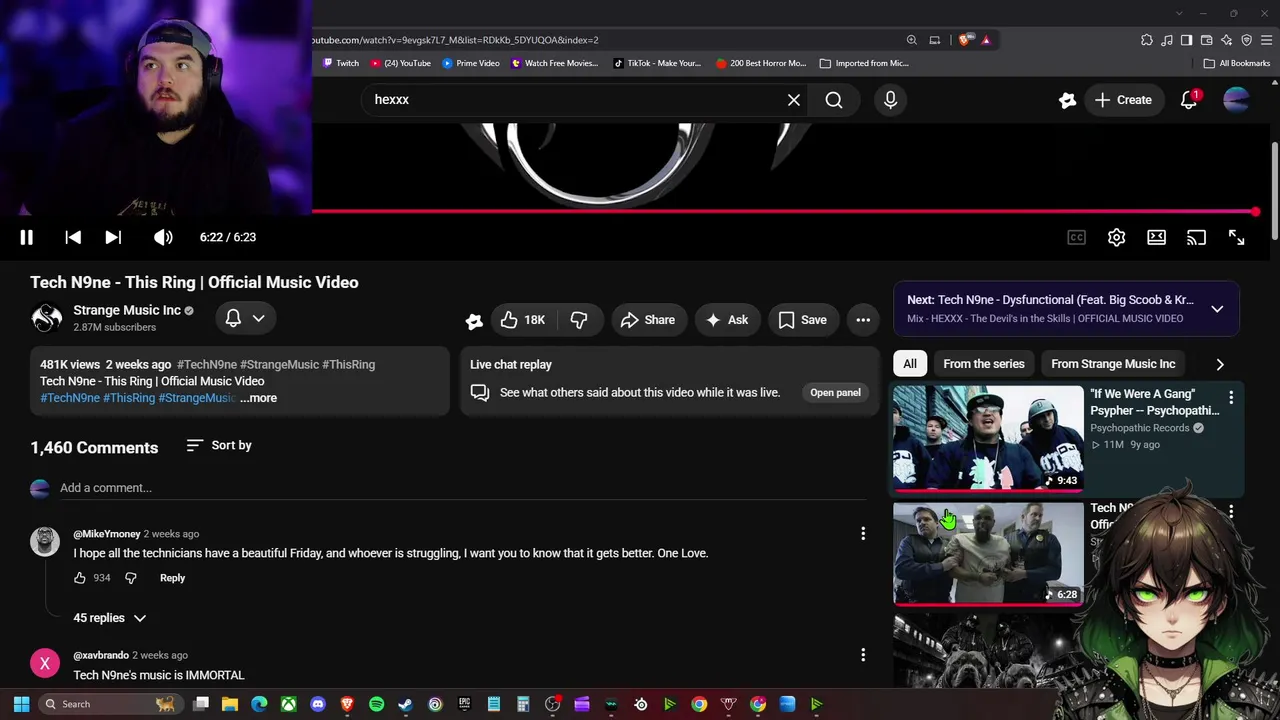Click the YouTube search magnifier button

pyautogui.click(x=834, y=100)
